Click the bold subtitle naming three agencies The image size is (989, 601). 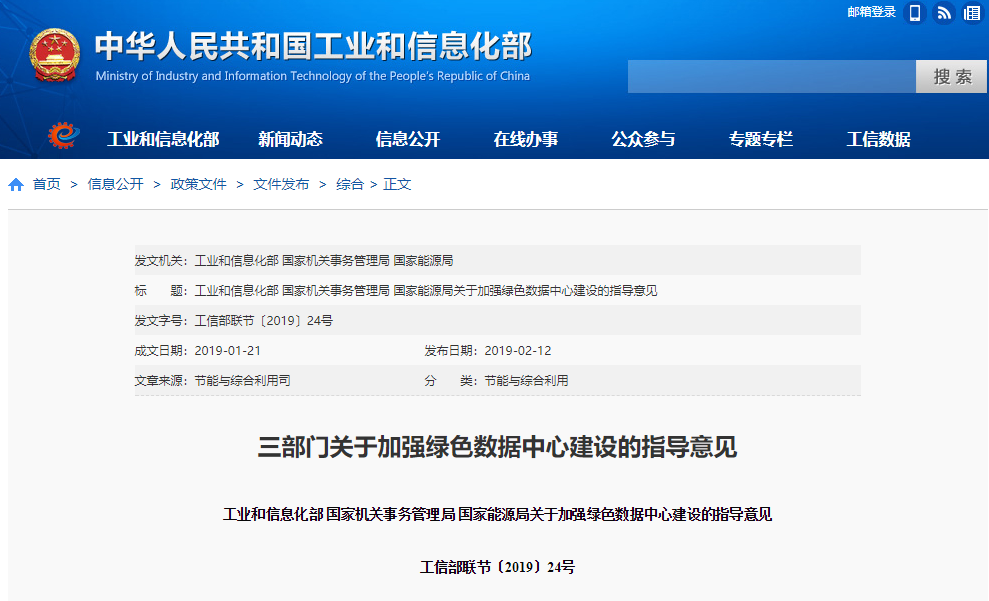pos(497,515)
